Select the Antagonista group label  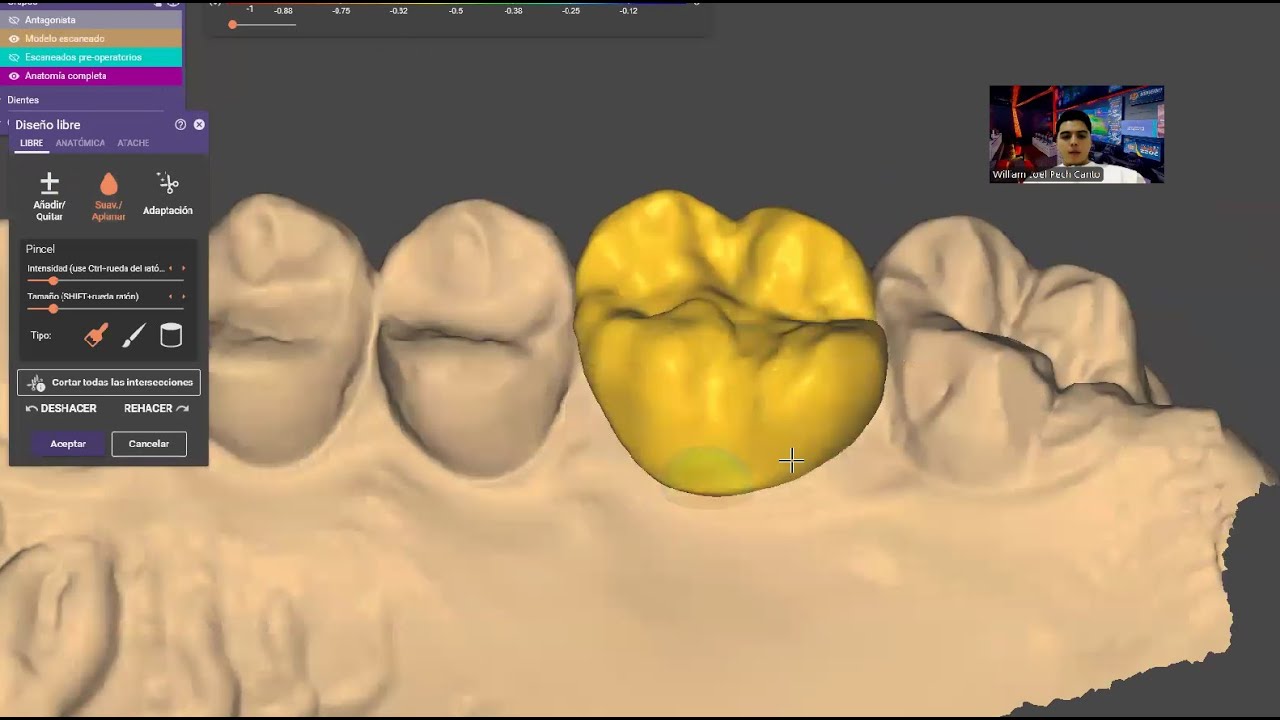tap(50, 20)
